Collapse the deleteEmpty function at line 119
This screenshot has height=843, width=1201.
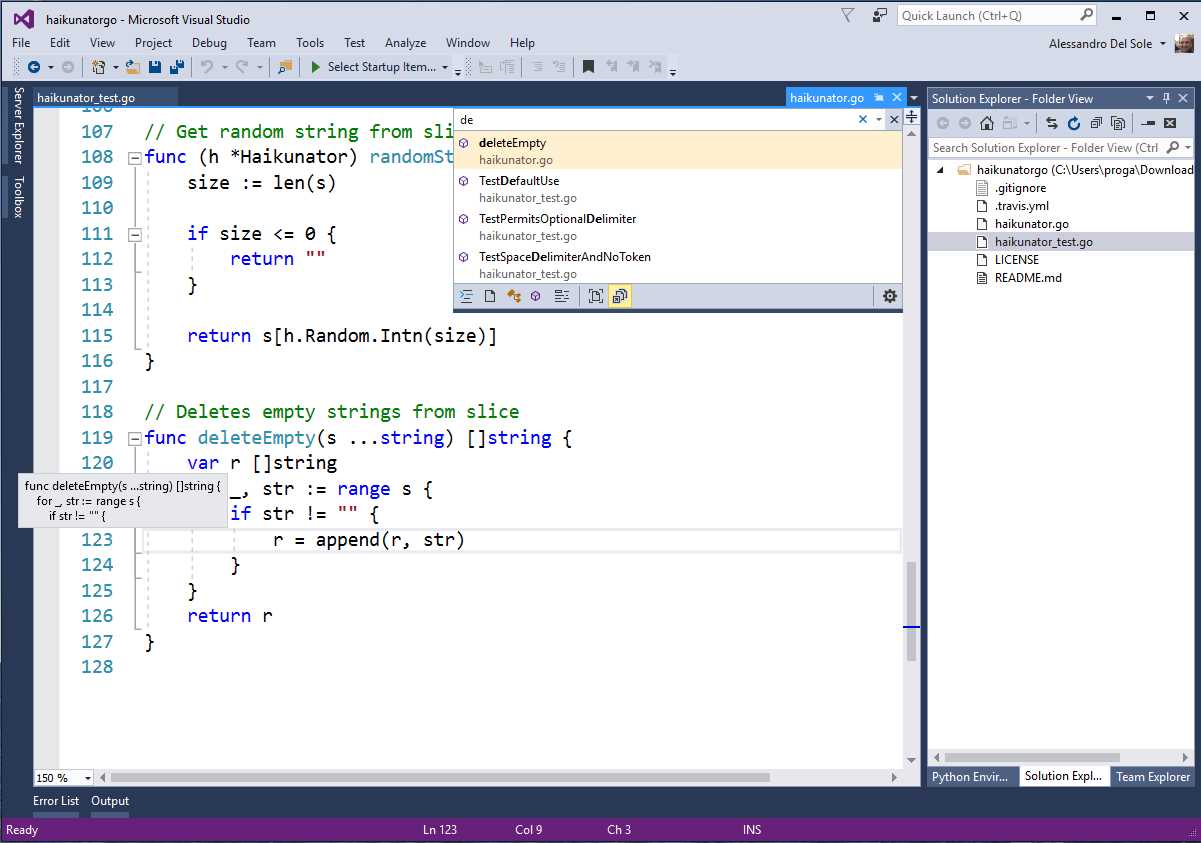134,437
